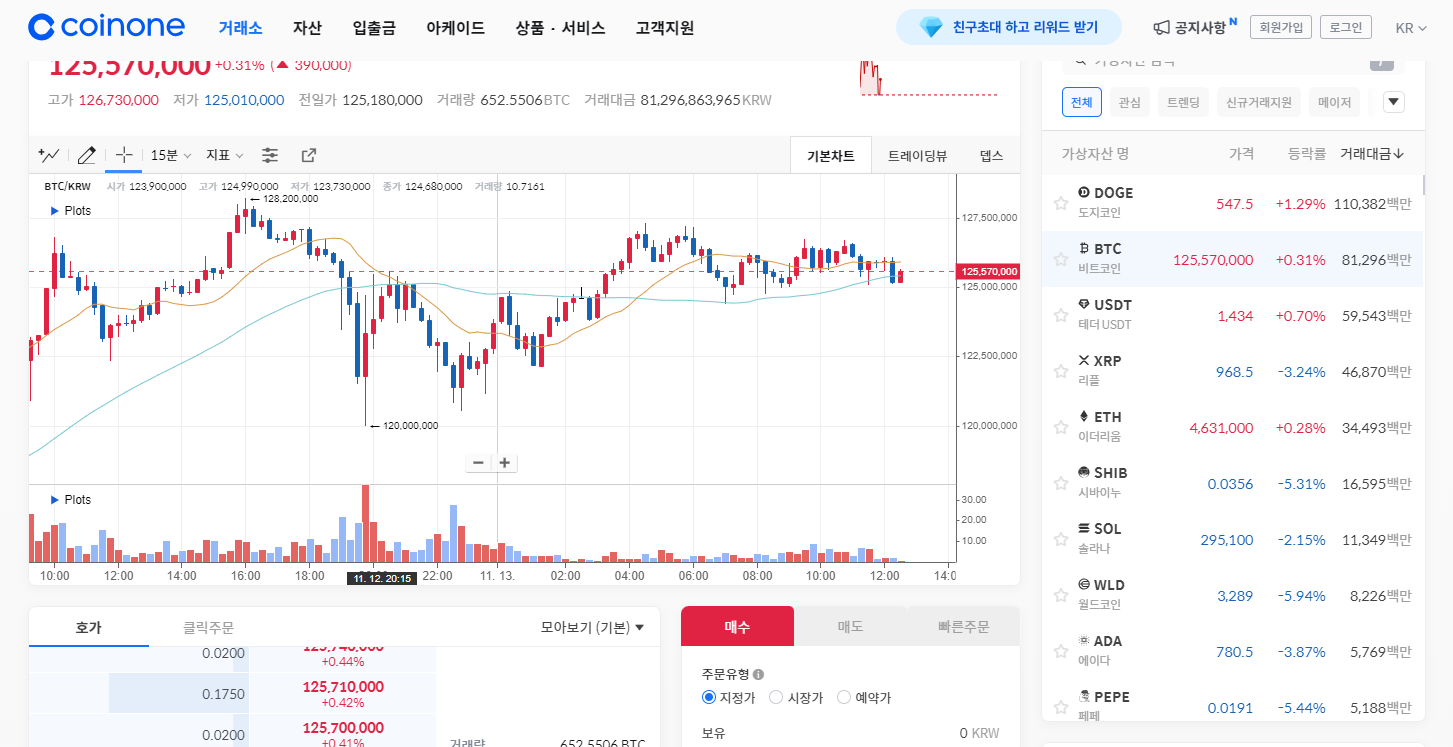Zoom out chart with minus button
1453x747 pixels.
478,462
